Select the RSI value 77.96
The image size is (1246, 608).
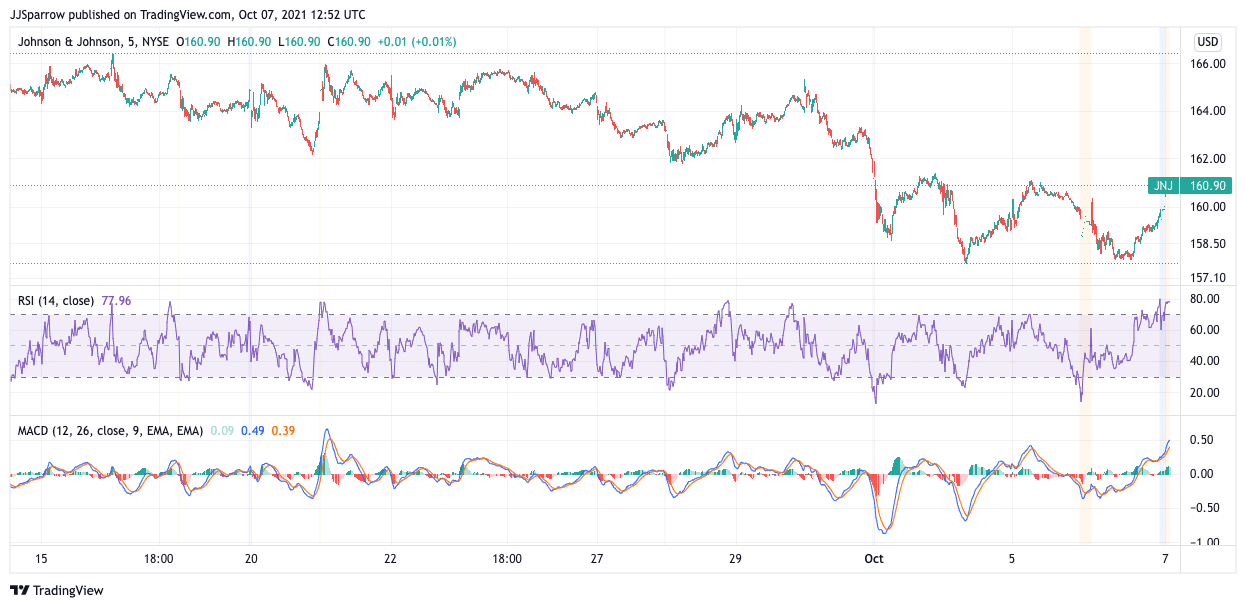pyautogui.click(x=116, y=300)
